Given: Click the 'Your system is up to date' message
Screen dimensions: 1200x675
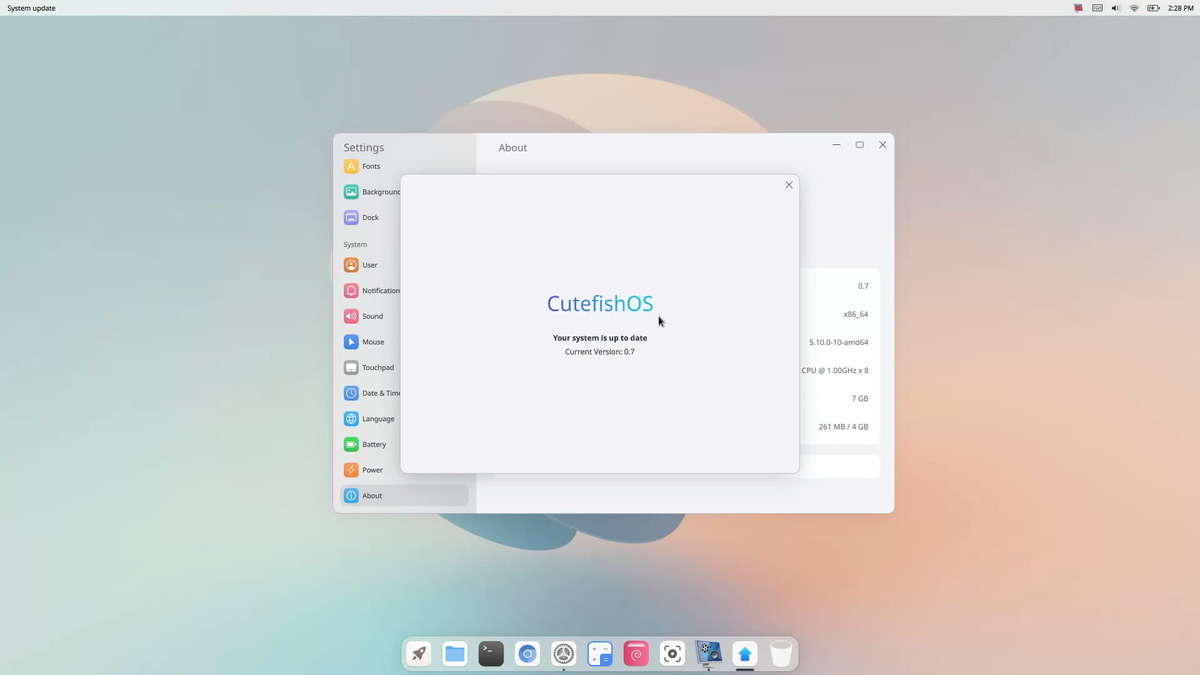Looking at the screenshot, I should tap(600, 338).
